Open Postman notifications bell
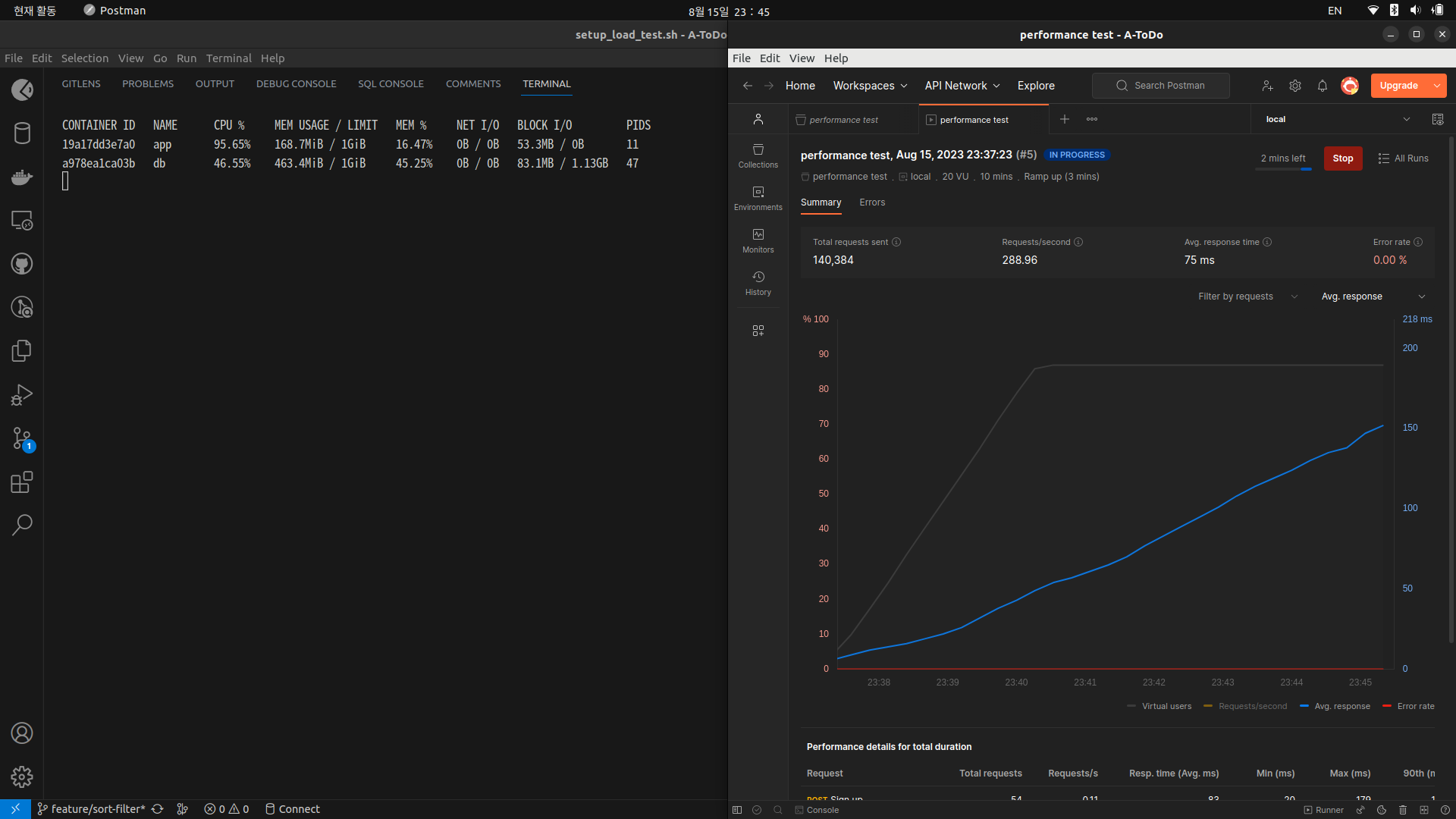The height and width of the screenshot is (819, 1456). 1323,86
